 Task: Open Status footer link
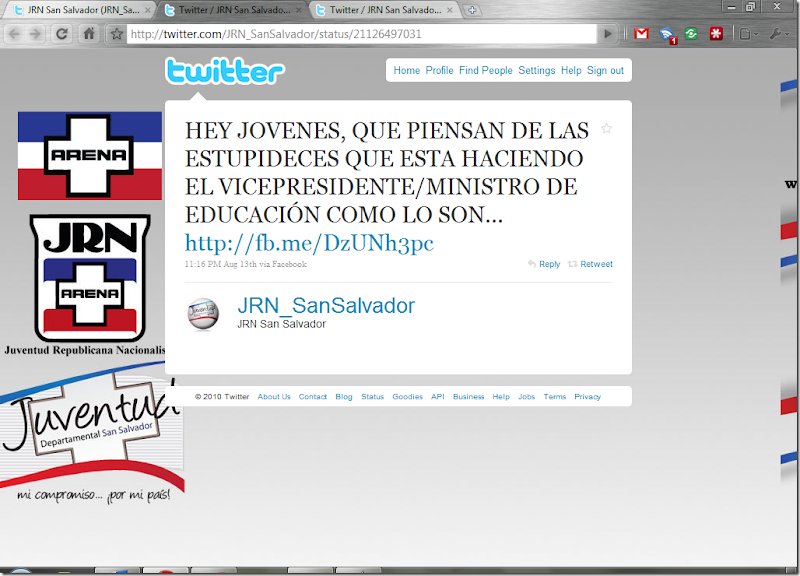(372, 396)
